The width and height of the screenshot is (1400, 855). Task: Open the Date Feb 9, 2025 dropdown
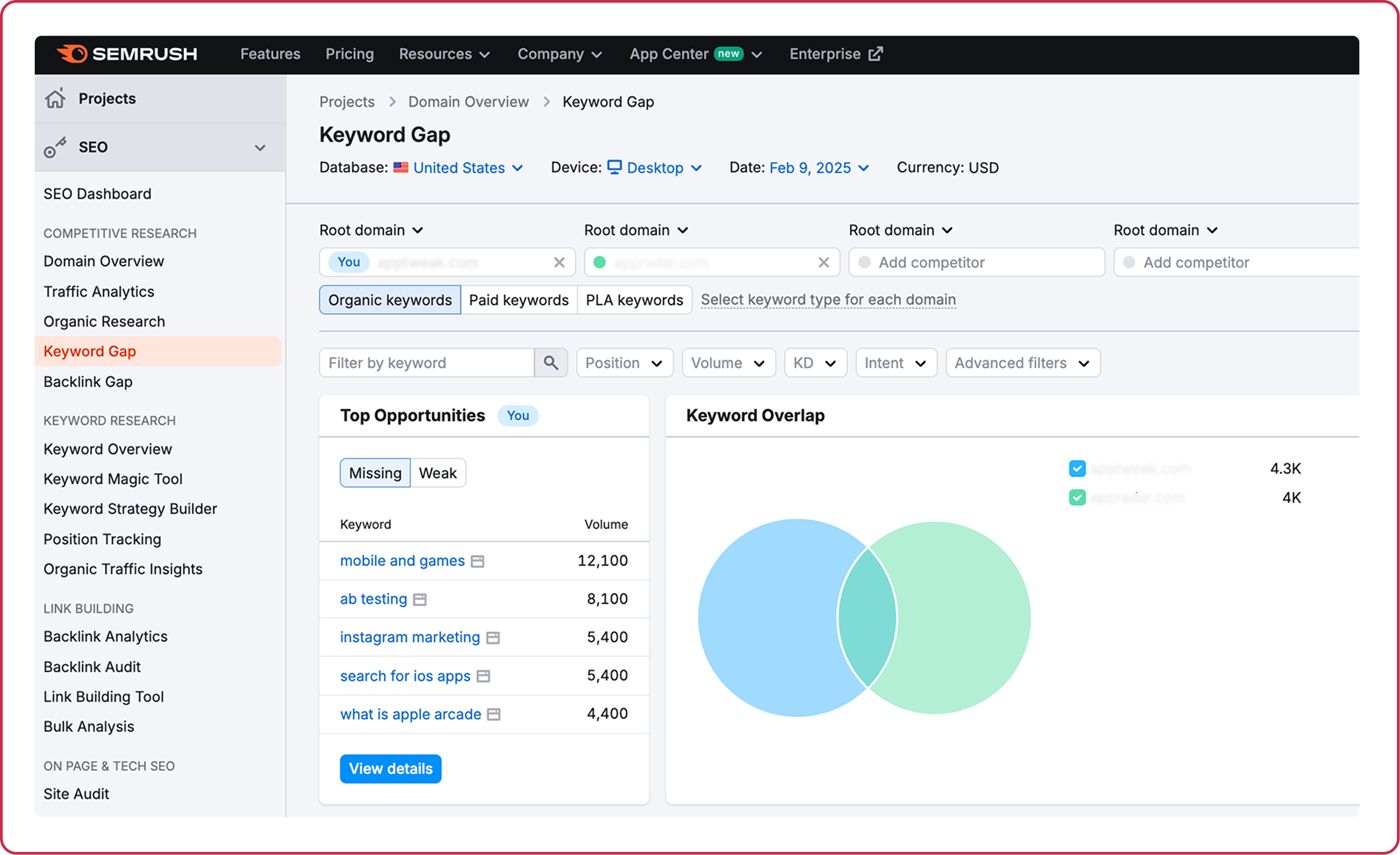(819, 168)
